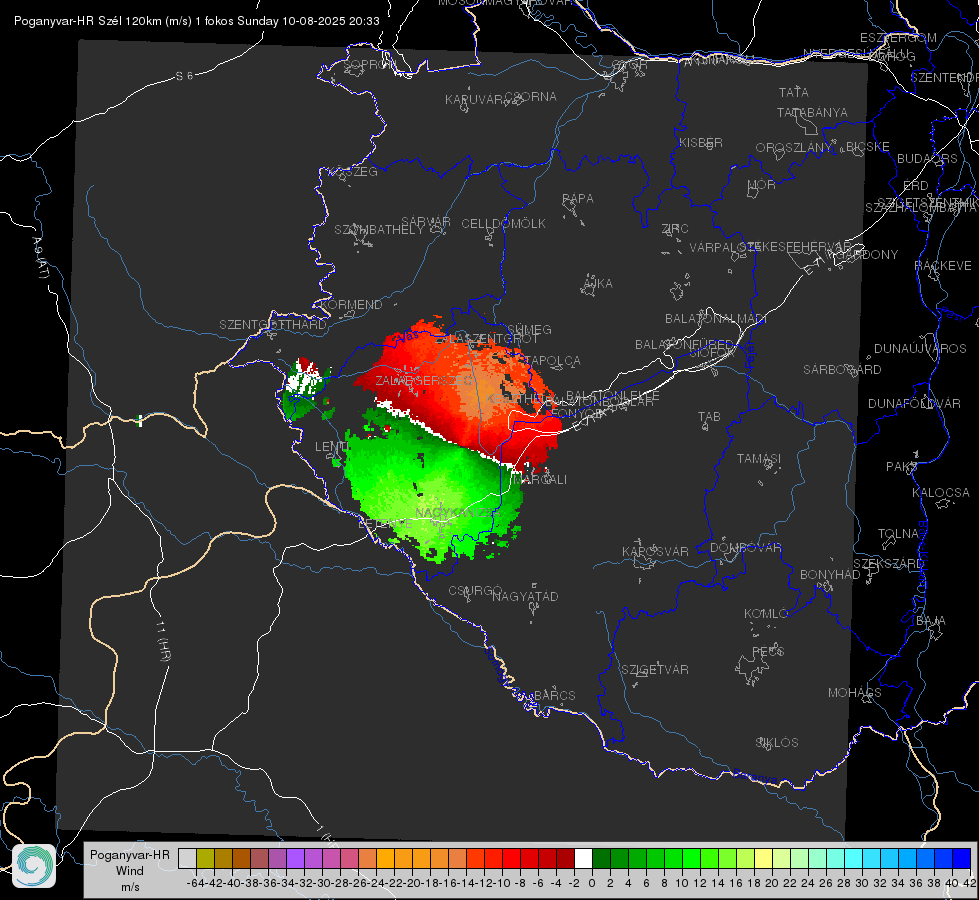Click the MÓR city label
Image resolution: width=979 pixels, height=900 pixels.
762,184
